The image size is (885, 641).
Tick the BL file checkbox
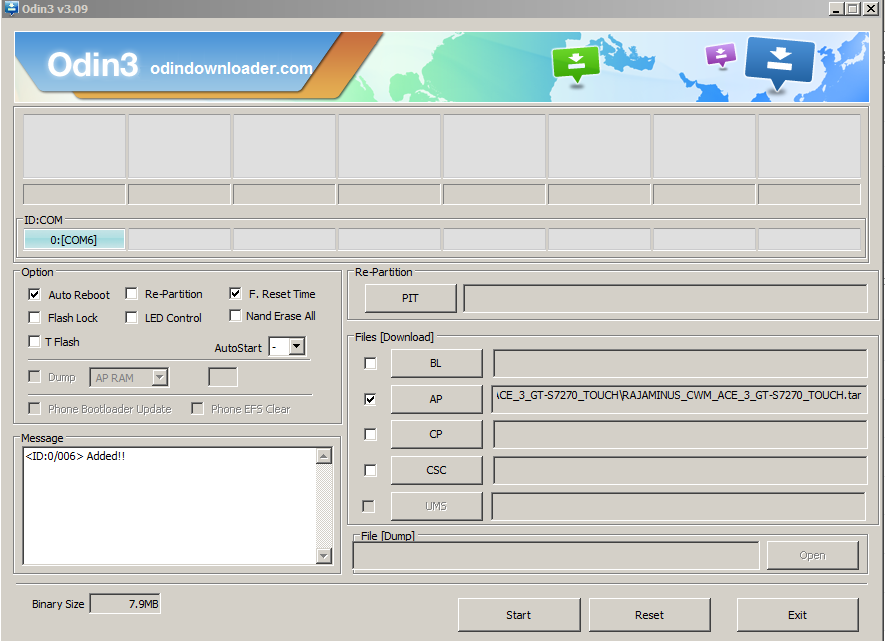tap(370, 363)
